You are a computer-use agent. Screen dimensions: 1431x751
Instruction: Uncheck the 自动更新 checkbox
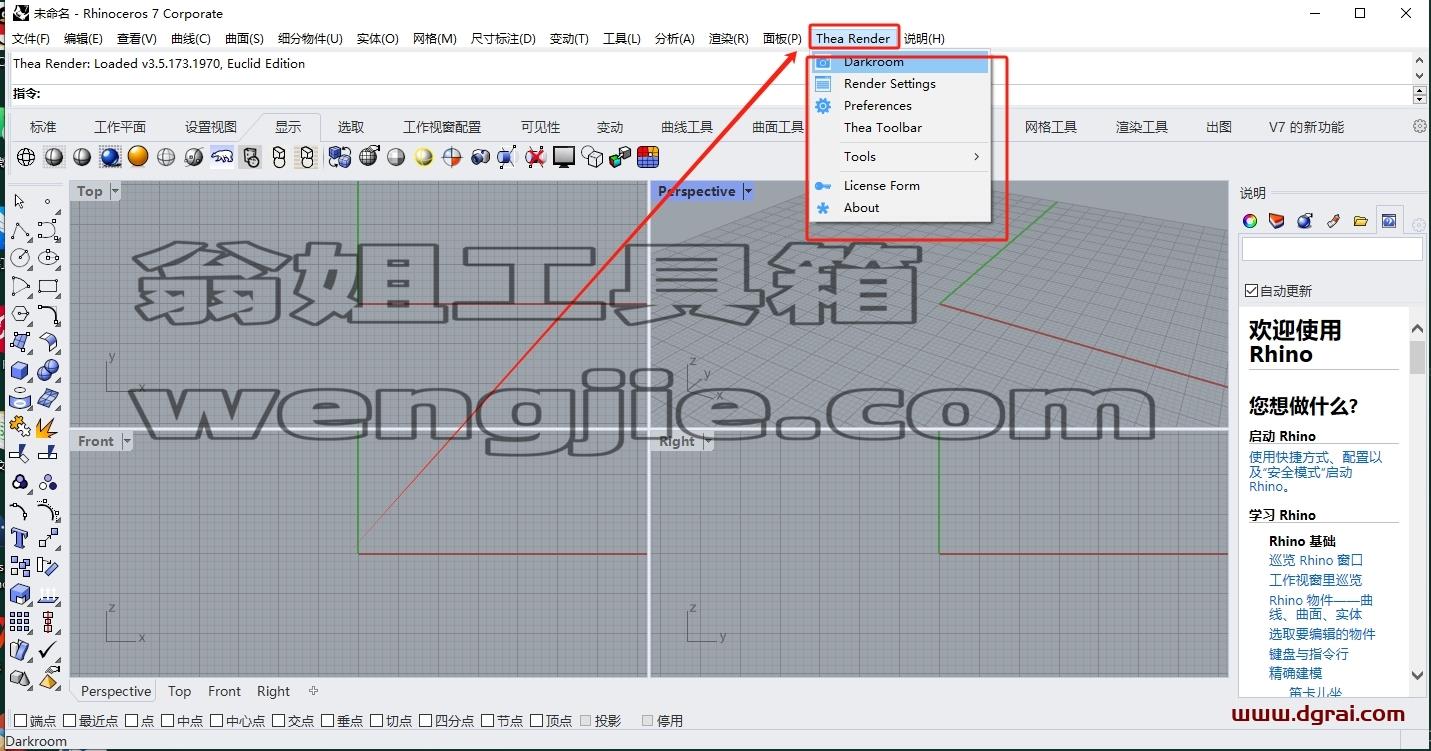point(1251,290)
